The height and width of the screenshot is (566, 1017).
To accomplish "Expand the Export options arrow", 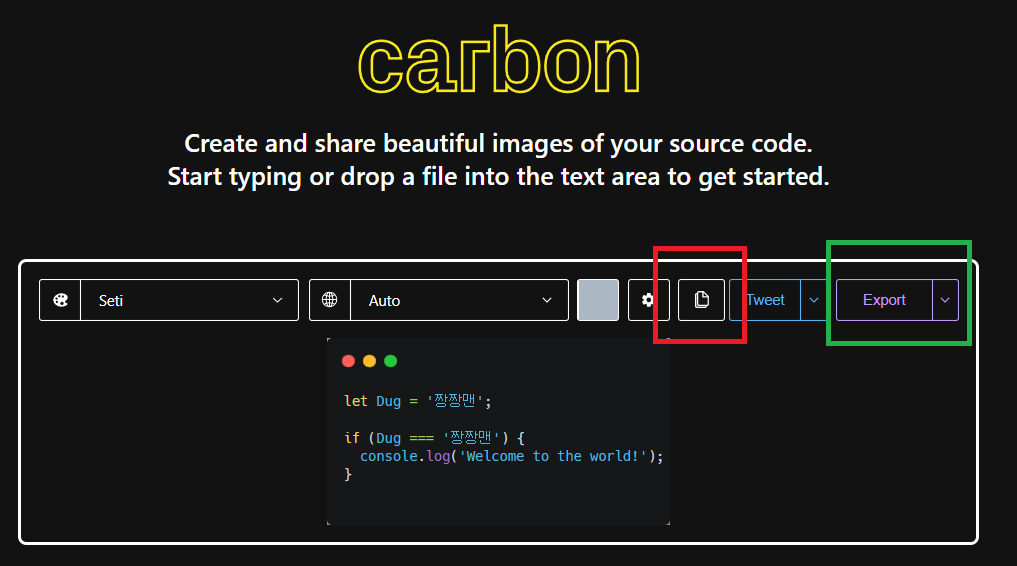I will pos(945,300).
